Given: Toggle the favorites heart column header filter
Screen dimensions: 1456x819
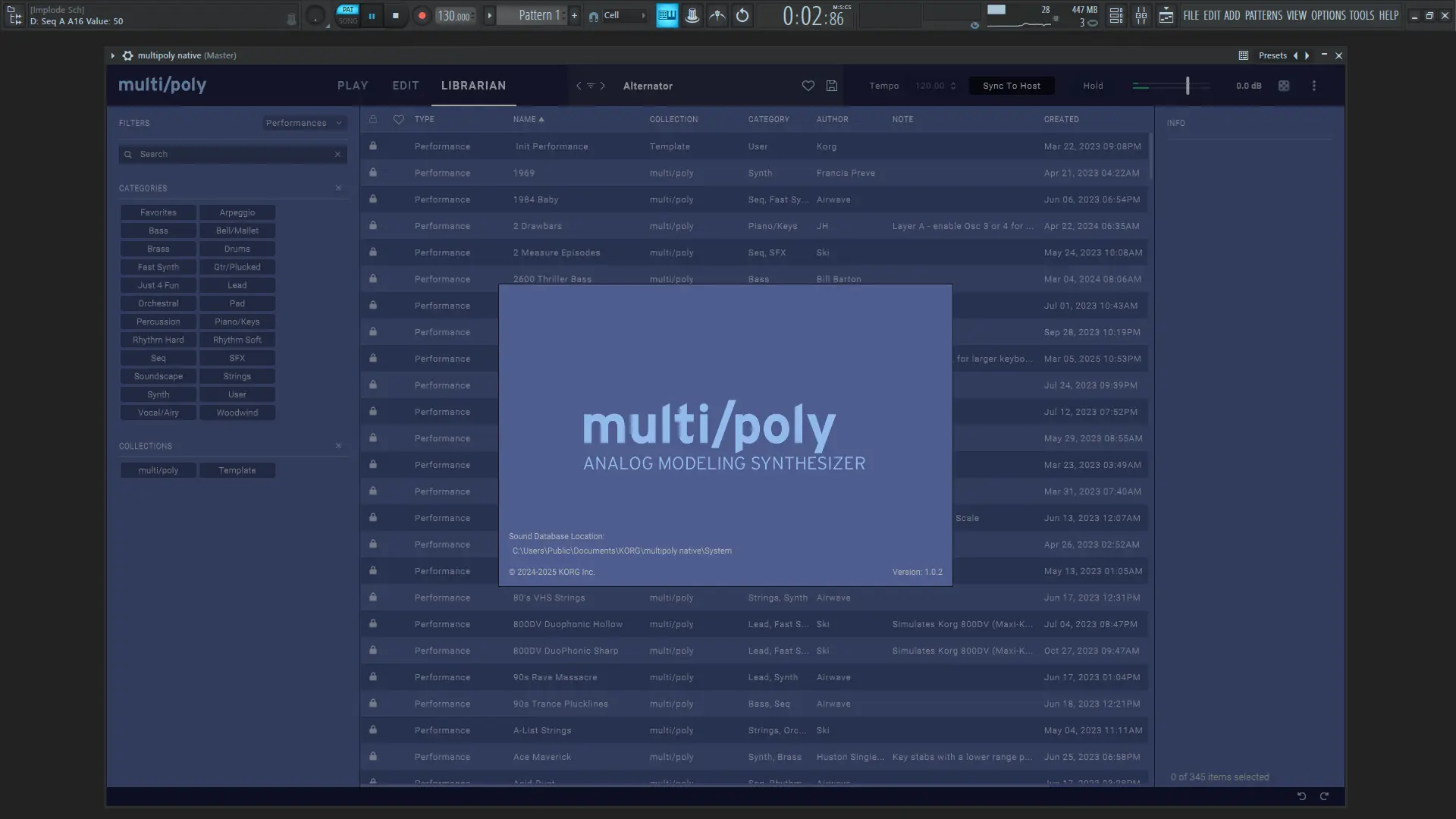Looking at the screenshot, I should (x=398, y=119).
